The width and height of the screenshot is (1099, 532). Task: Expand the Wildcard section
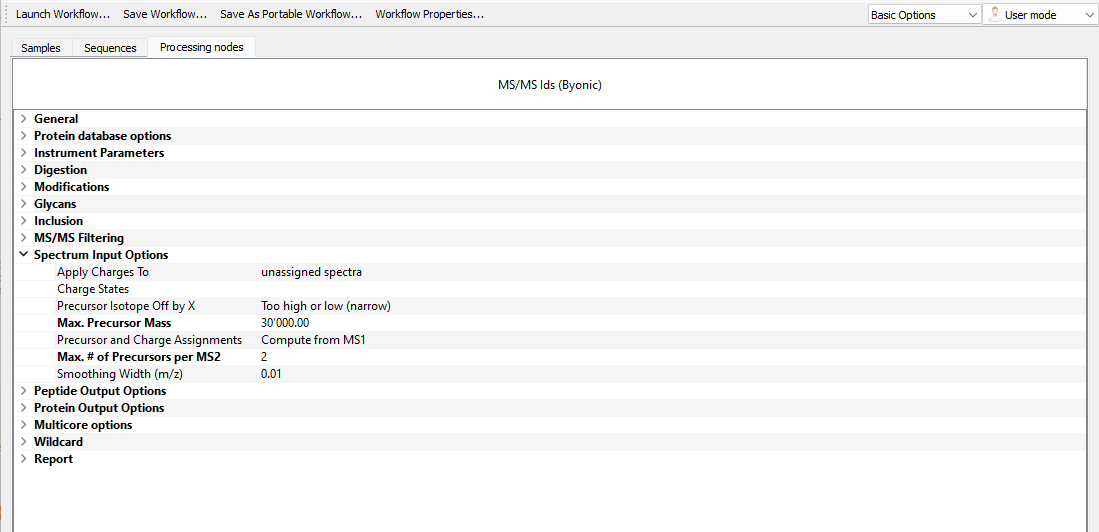tap(24, 442)
